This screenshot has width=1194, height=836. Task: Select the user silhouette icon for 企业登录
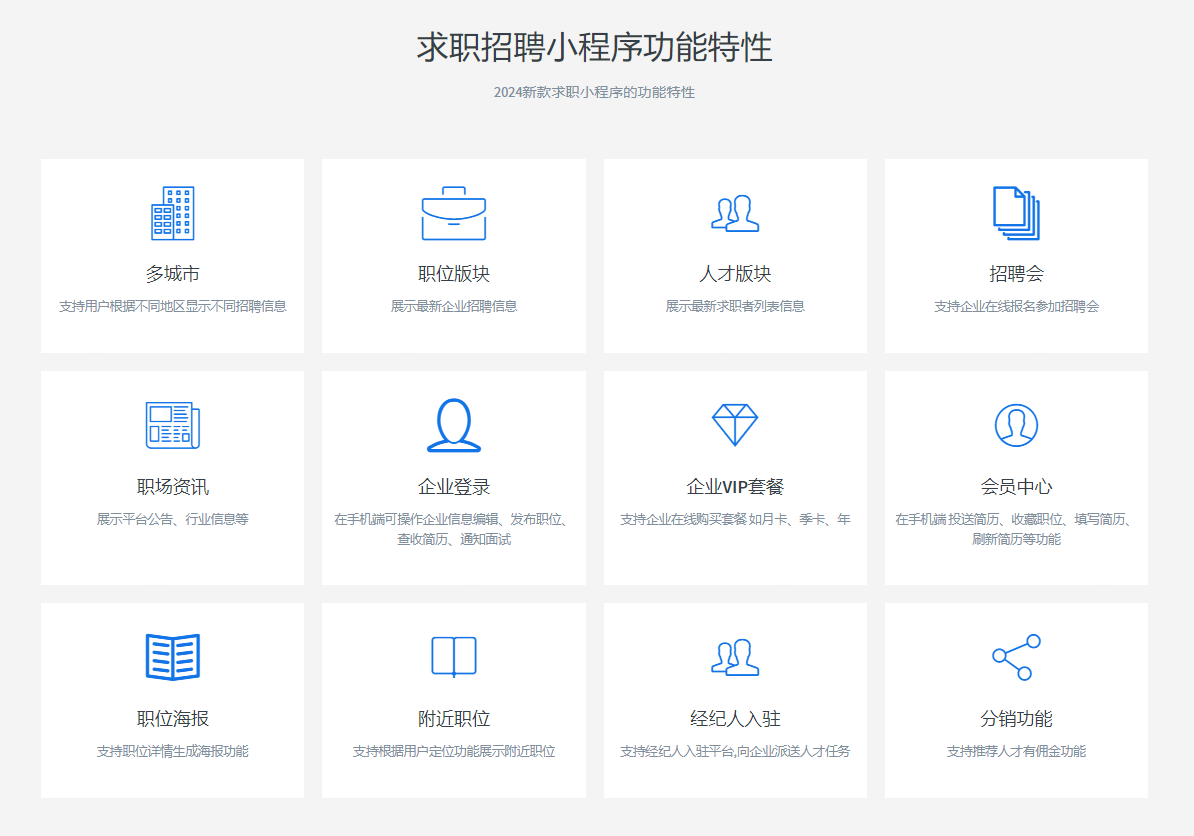point(453,425)
